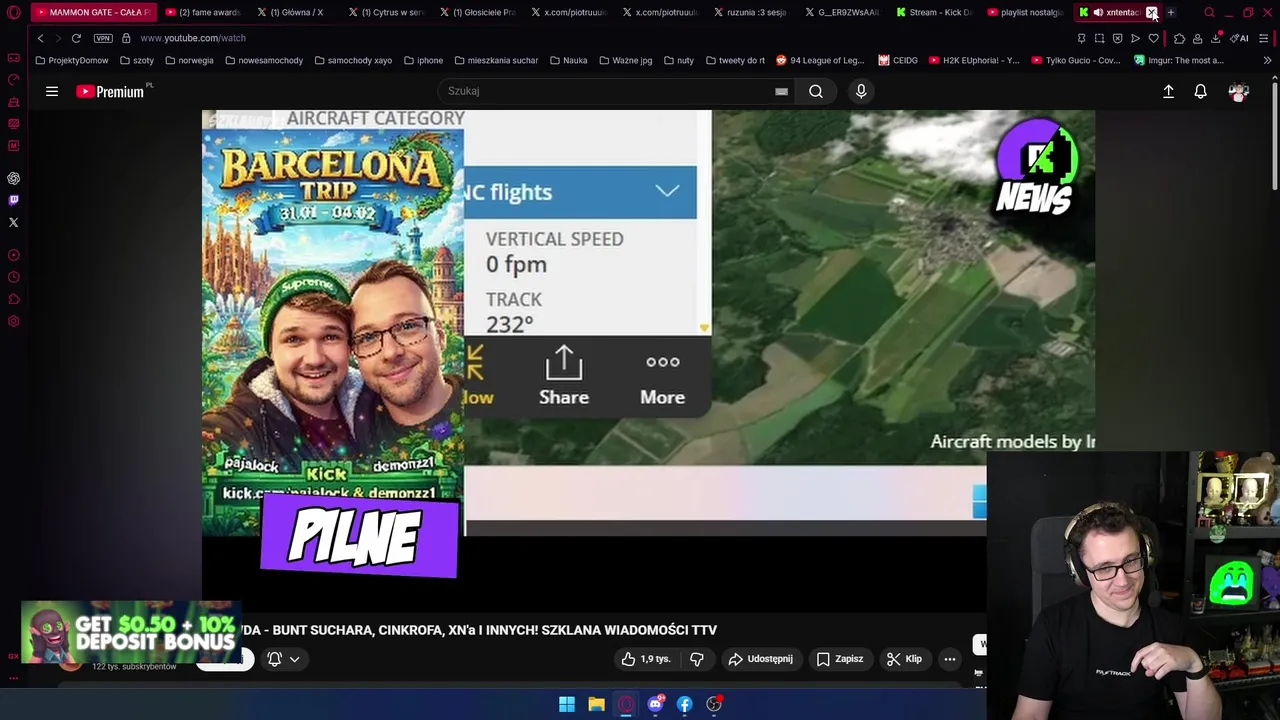Open Twitch in the Opera sidebar
The height and width of the screenshot is (720, 1280).
(14, 200)
